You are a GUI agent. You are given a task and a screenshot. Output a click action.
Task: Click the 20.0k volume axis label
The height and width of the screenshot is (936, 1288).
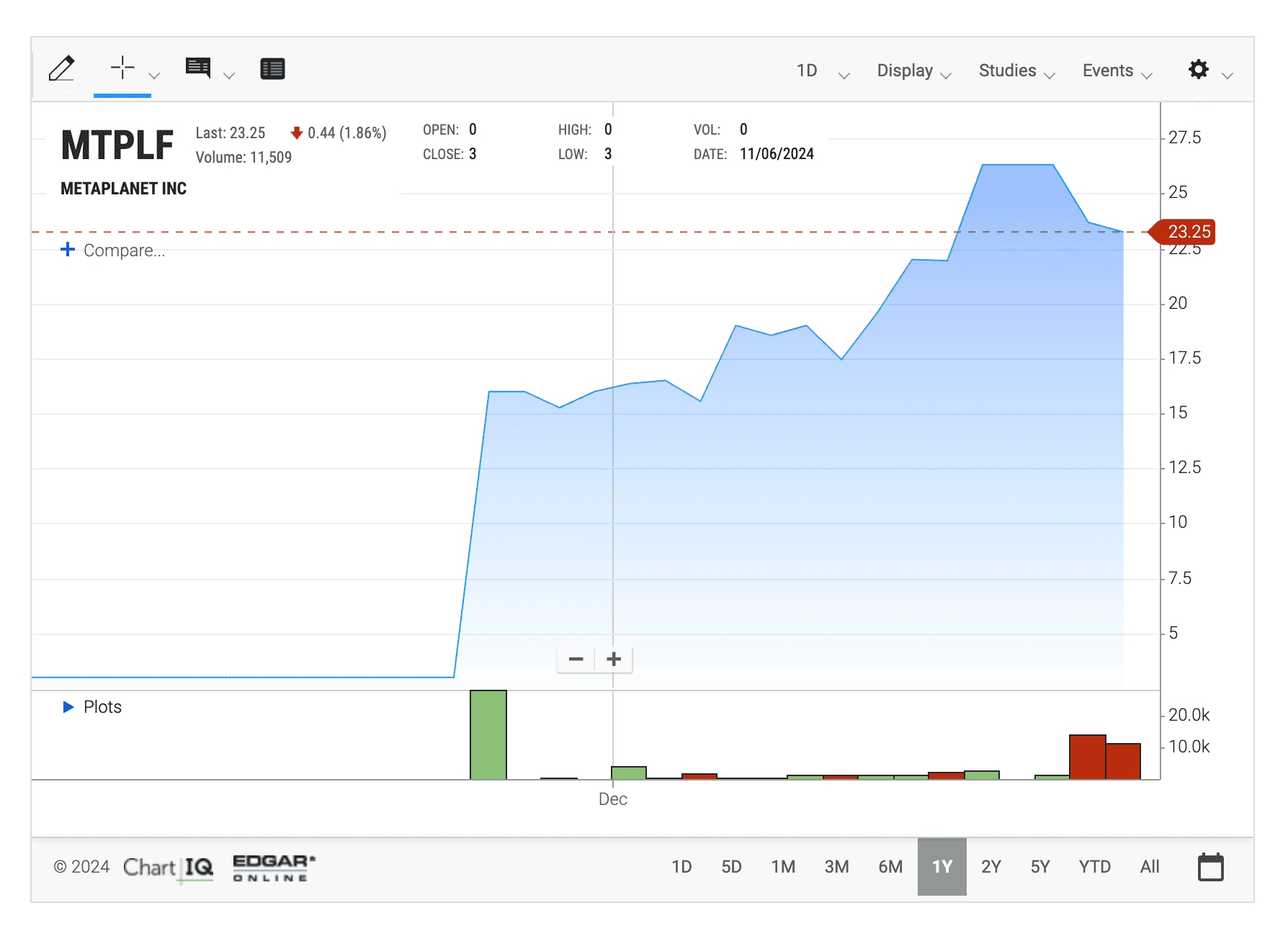pos(1189,715)
